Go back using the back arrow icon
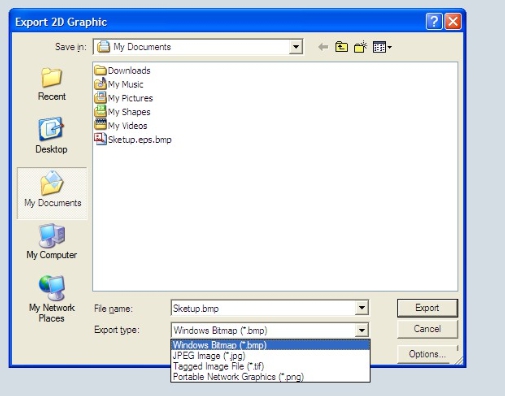505x396 pixels. click(323, 47)
